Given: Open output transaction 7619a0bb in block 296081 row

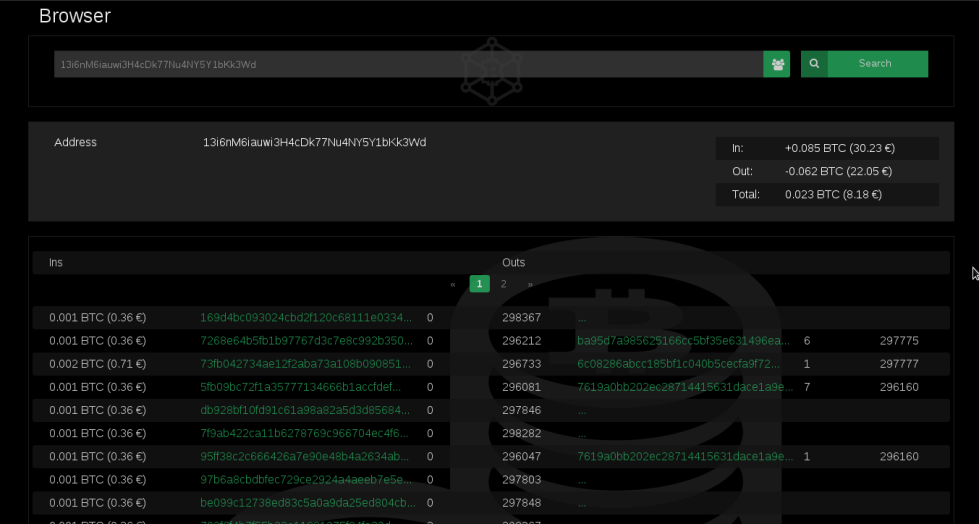Looking at the screenshot, I should click(684, 387).
